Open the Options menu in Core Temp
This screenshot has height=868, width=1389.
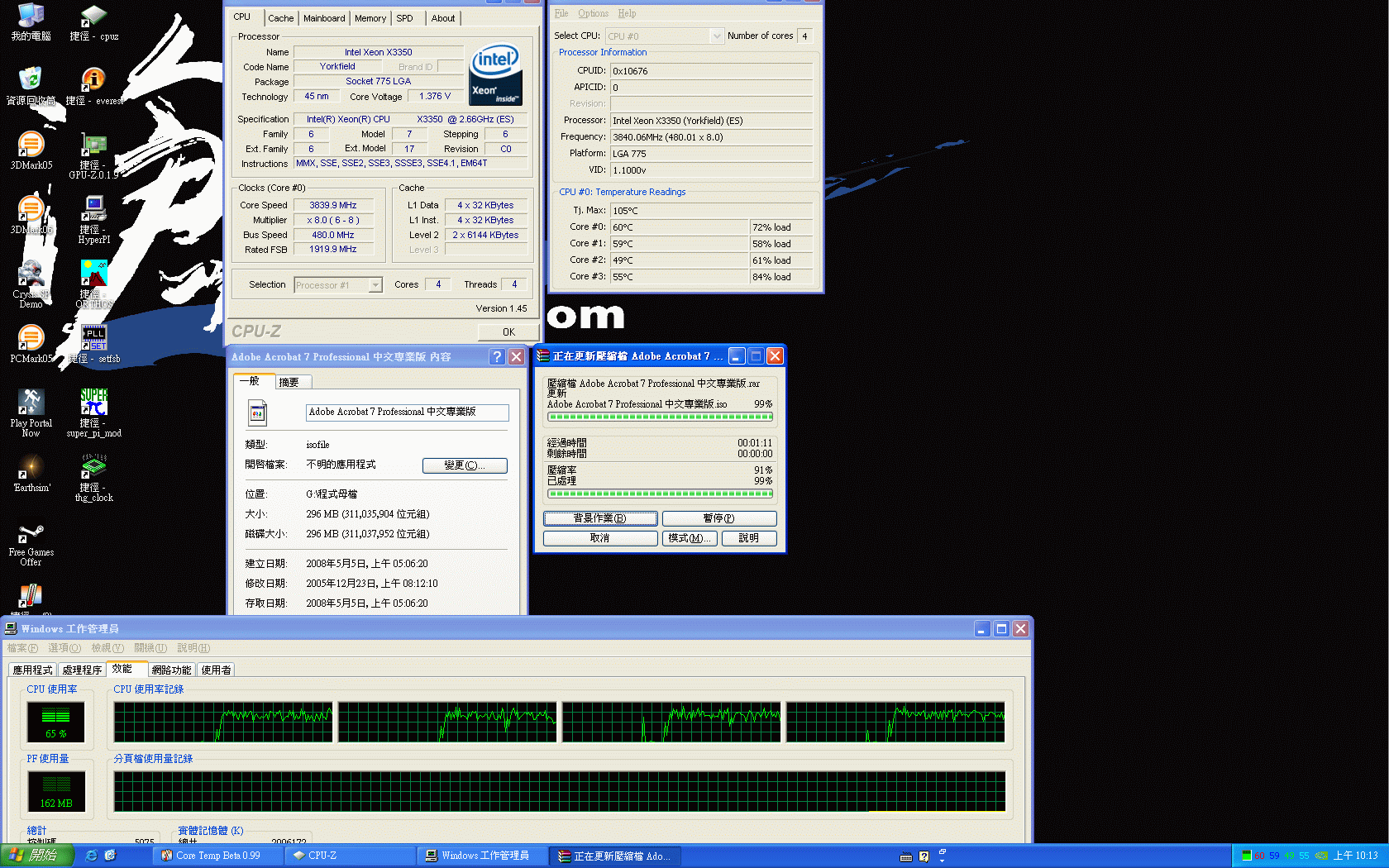click(593, 13)
